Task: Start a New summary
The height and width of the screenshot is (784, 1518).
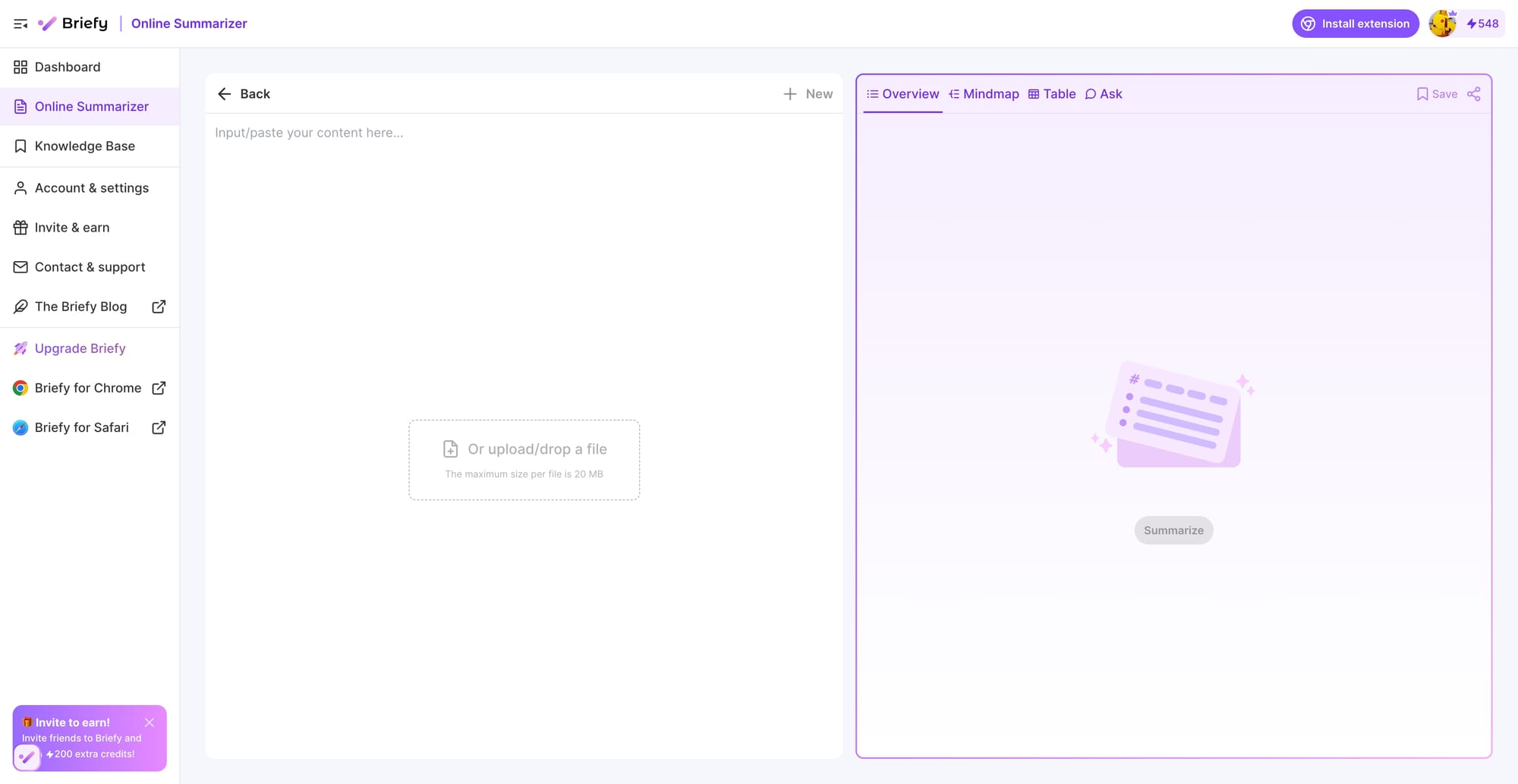Action: (808, 94)
